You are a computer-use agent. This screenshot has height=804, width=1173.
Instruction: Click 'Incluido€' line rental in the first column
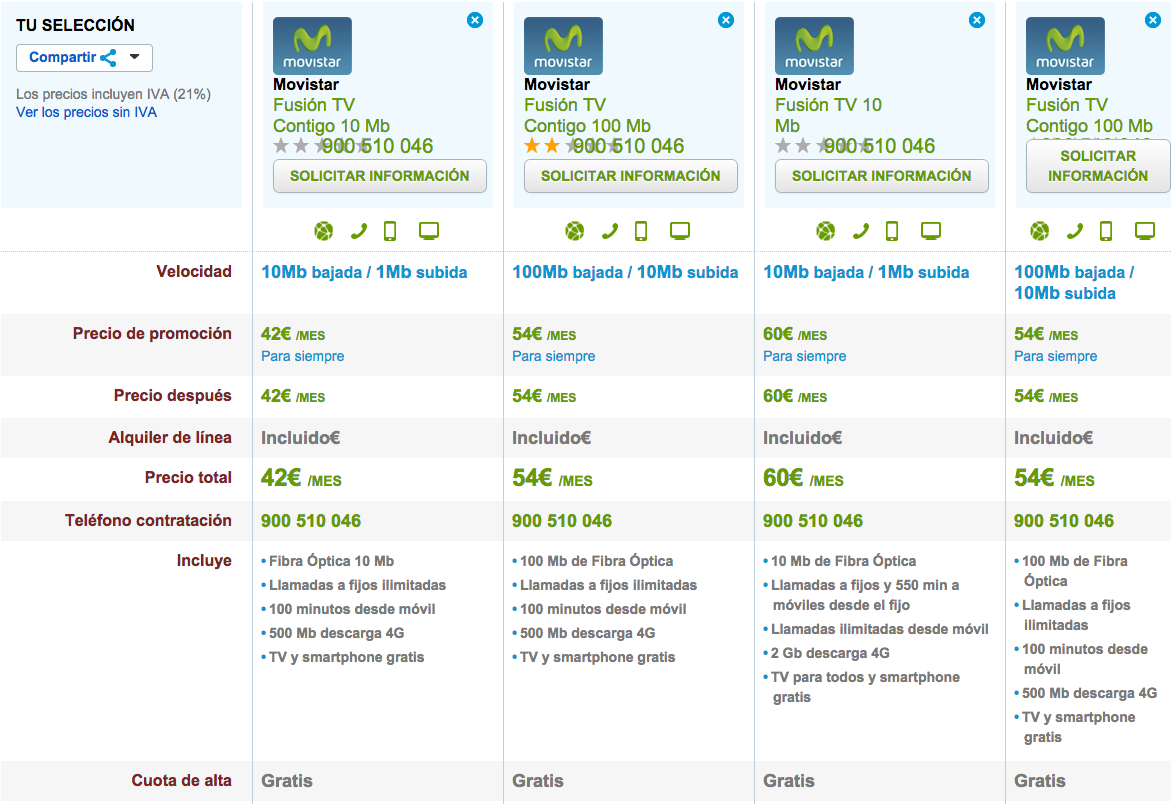301,438
